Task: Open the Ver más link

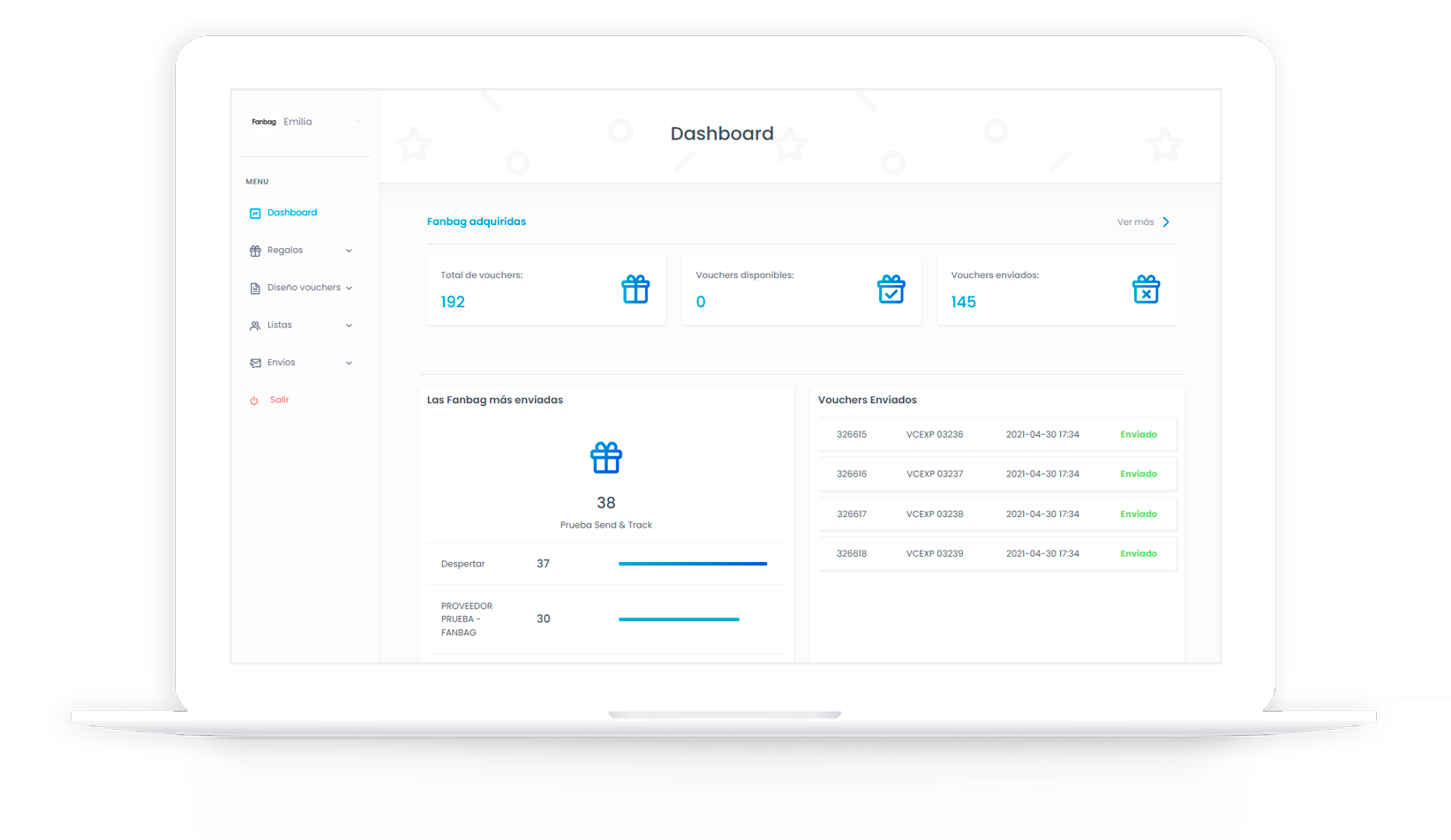Action: coord(1135,222)
